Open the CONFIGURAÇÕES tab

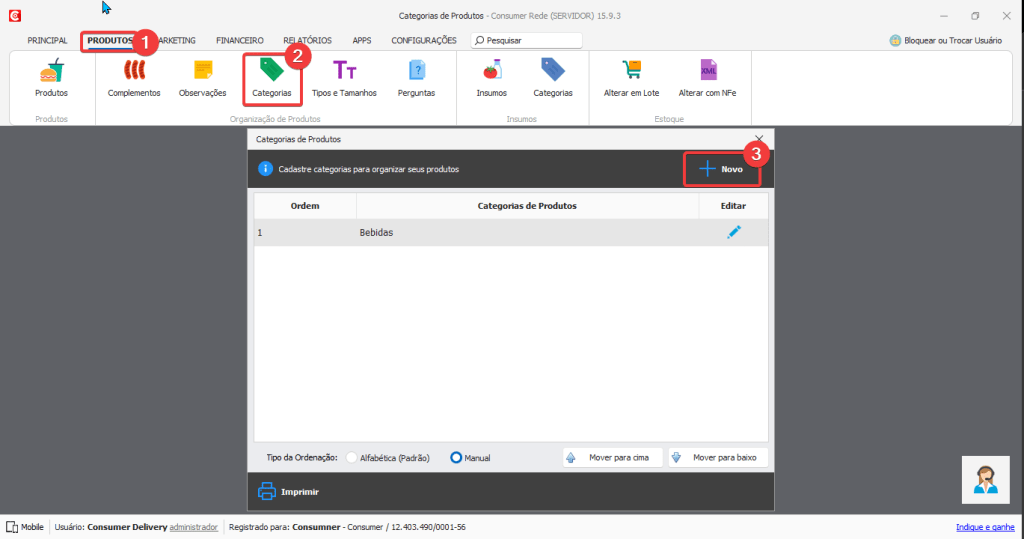(423, 41)
